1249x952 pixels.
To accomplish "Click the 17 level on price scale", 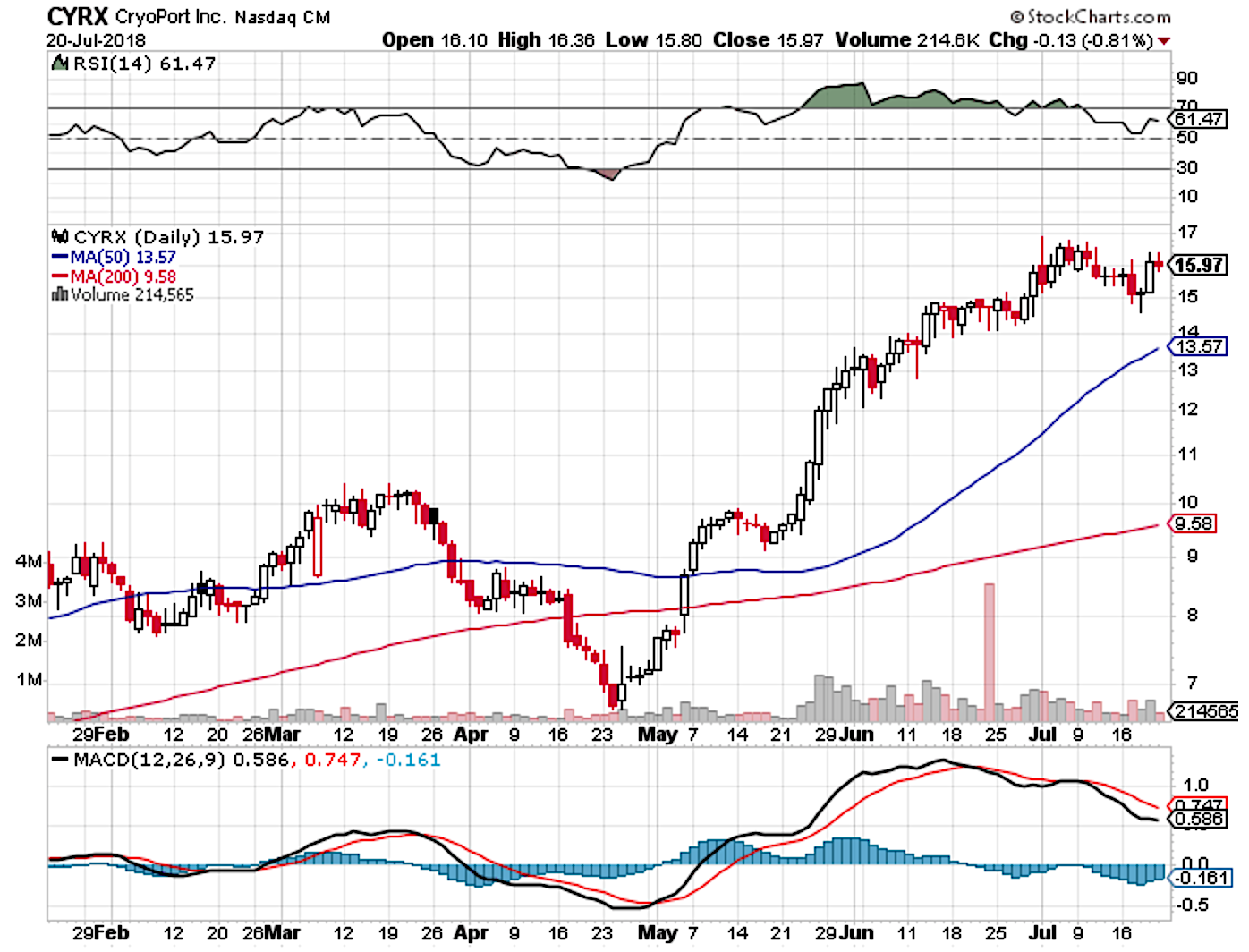I will 1187,233.
